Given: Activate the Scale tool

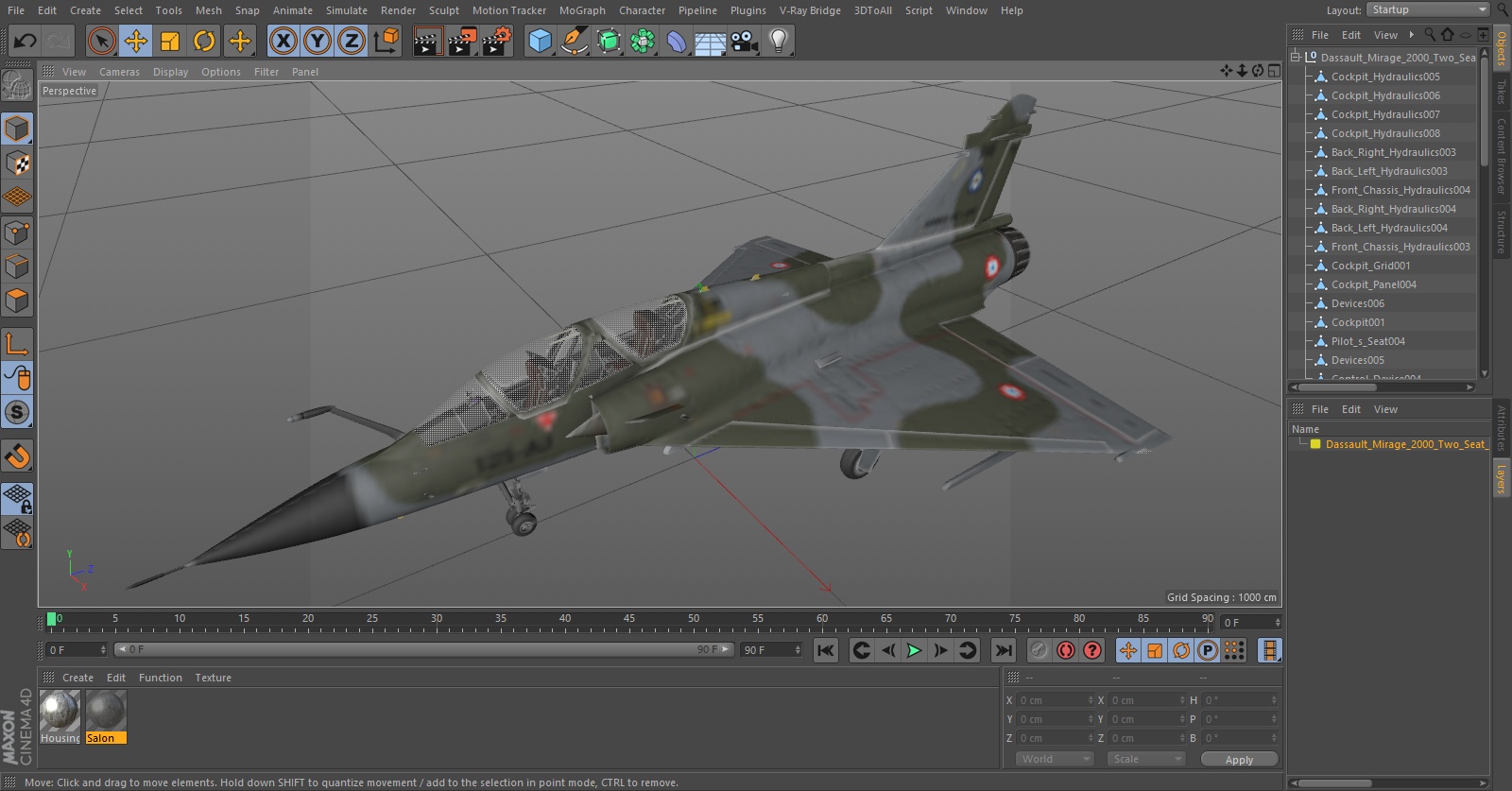Looking at the screenshot, I should click(170, 41).
